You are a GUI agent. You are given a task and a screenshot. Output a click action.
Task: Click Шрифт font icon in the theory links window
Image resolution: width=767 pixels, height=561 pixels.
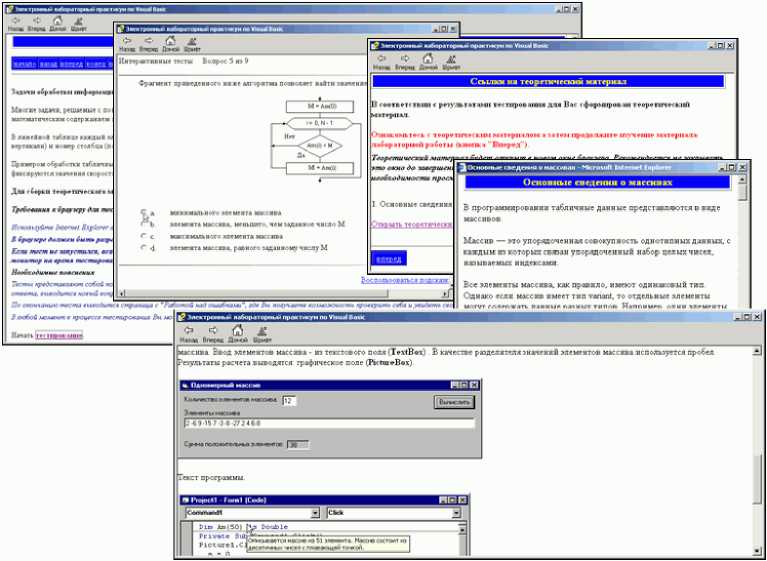click(451, 59)
